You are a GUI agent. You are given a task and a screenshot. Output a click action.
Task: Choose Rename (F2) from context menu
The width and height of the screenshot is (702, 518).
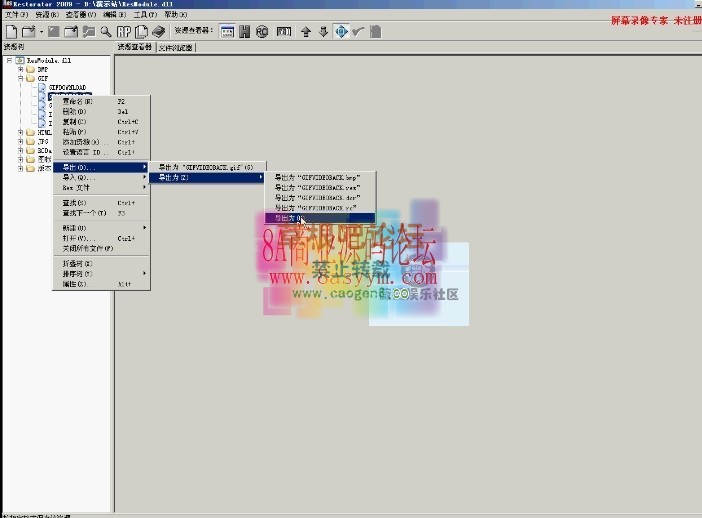tap(77, 101)
